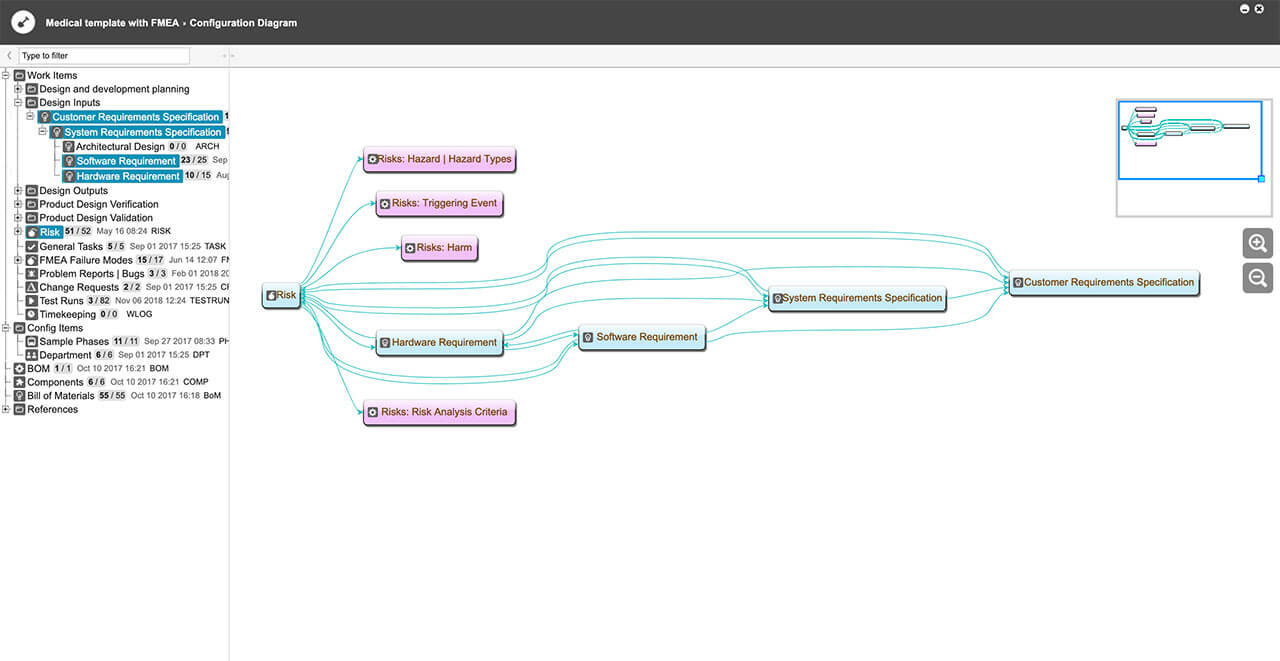Collapse Customer Requirements Specification tree node
Screen dimensions: 1280x661
click(30, 117)
